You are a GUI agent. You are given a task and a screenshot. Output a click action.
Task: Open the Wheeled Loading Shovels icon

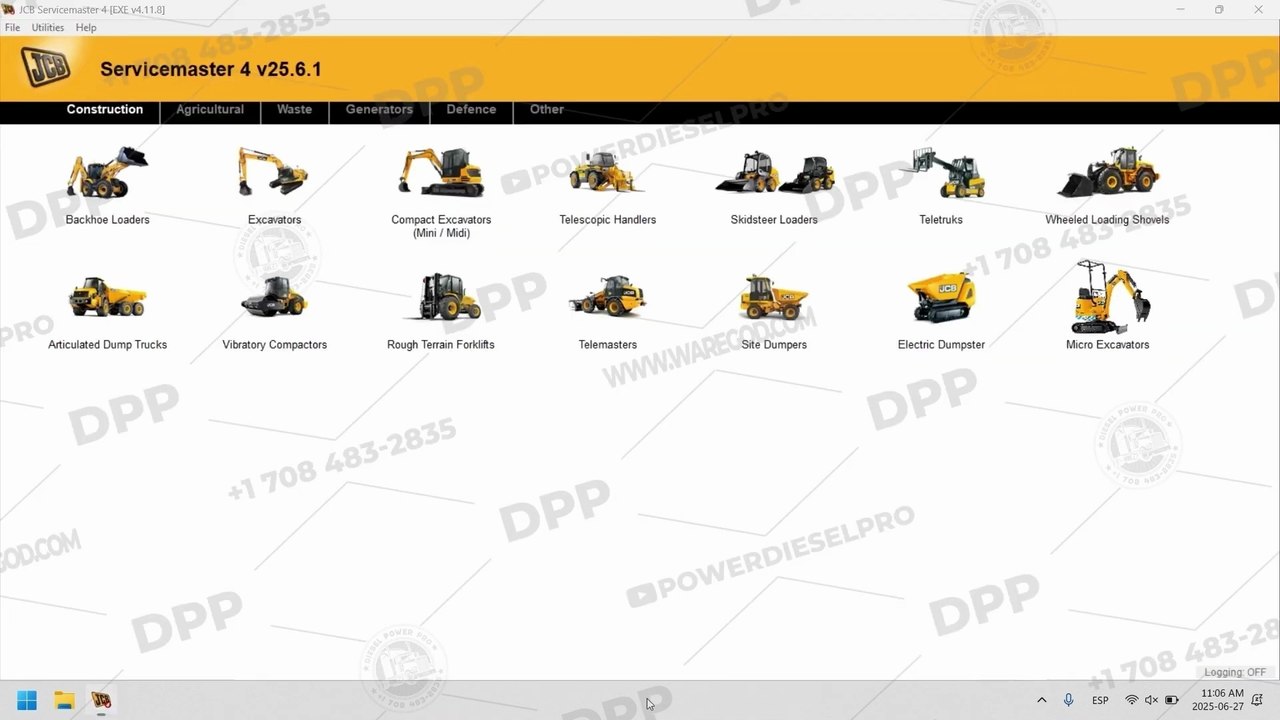(x=1107, y=172)
